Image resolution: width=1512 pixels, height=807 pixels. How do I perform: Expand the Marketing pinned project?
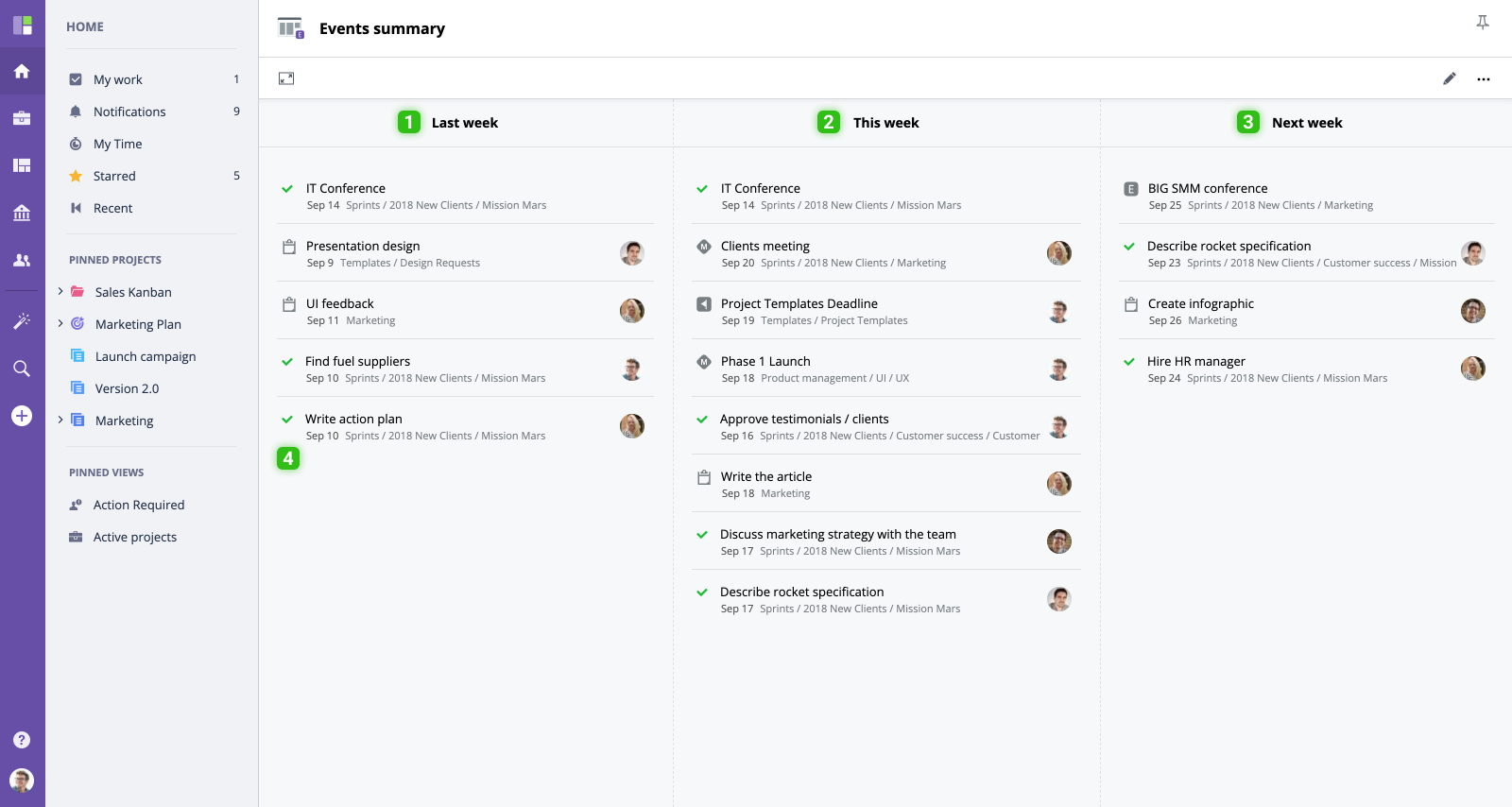pyautogui.click(x=60, y=420)
